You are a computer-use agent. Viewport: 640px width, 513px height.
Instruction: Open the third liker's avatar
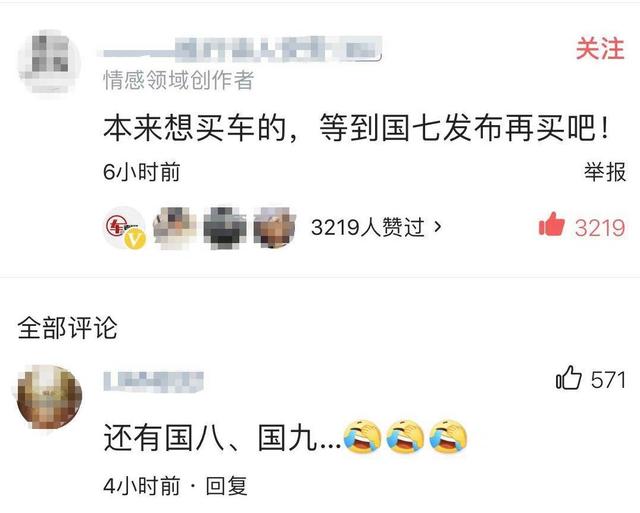[x=225, y=227]
